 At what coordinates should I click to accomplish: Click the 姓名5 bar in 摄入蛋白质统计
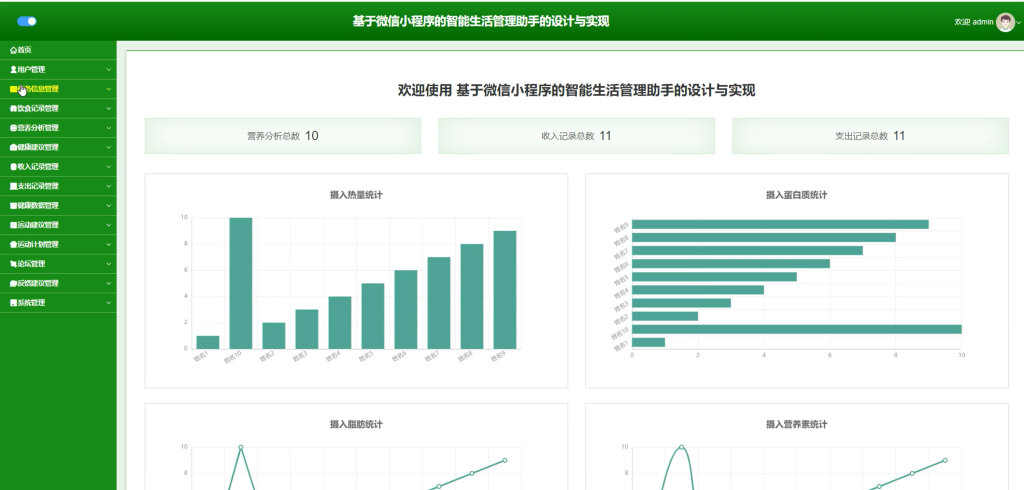(714, 276)
